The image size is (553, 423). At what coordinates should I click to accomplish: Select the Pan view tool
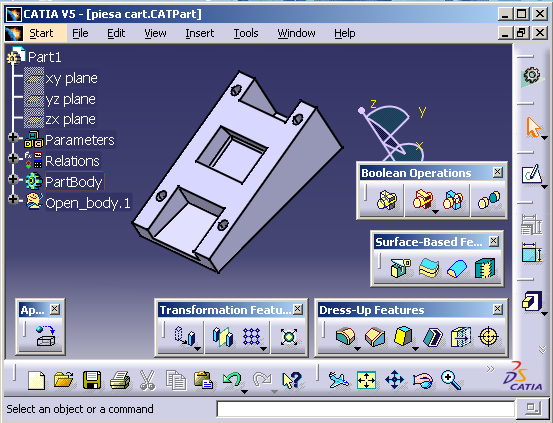click(394, 380)
